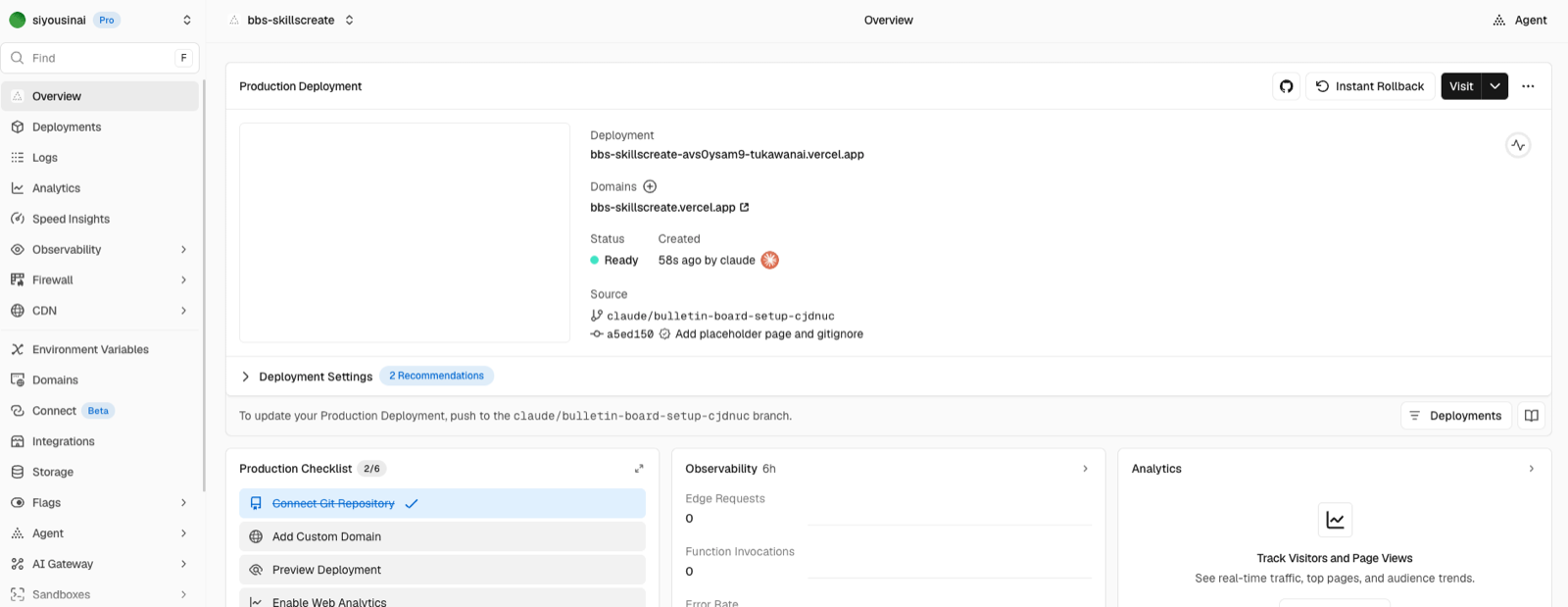Click the Deployments cube icon in sidebar

point(18,126)
